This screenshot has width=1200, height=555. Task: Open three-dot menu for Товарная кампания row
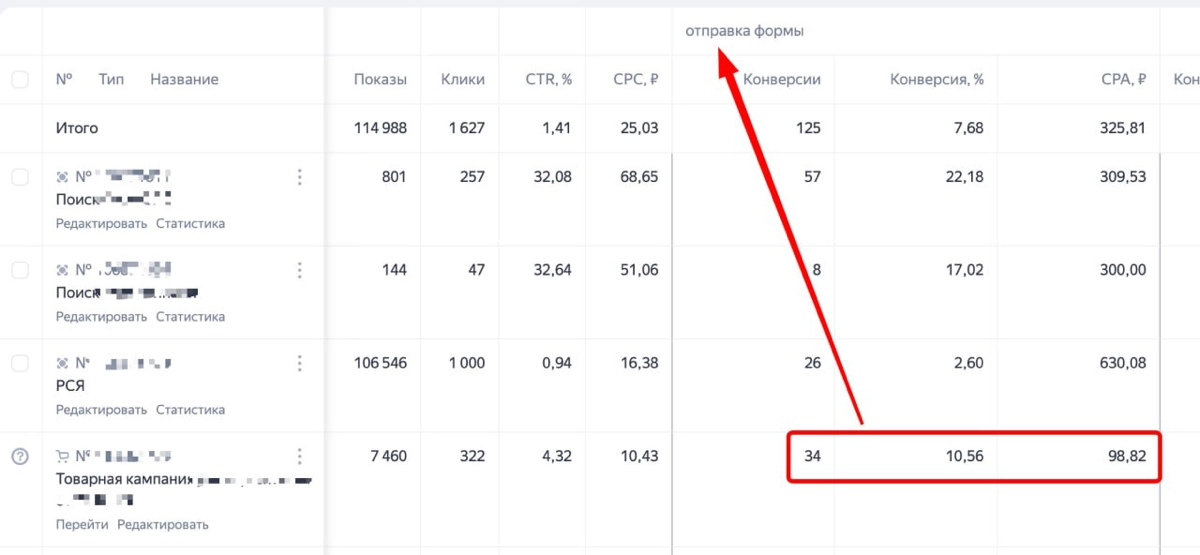(x=299, y=456)
